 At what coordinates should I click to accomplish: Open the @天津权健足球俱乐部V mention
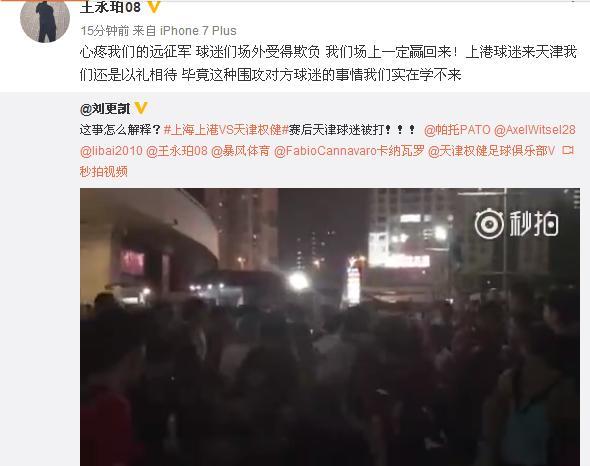point(492,151)
